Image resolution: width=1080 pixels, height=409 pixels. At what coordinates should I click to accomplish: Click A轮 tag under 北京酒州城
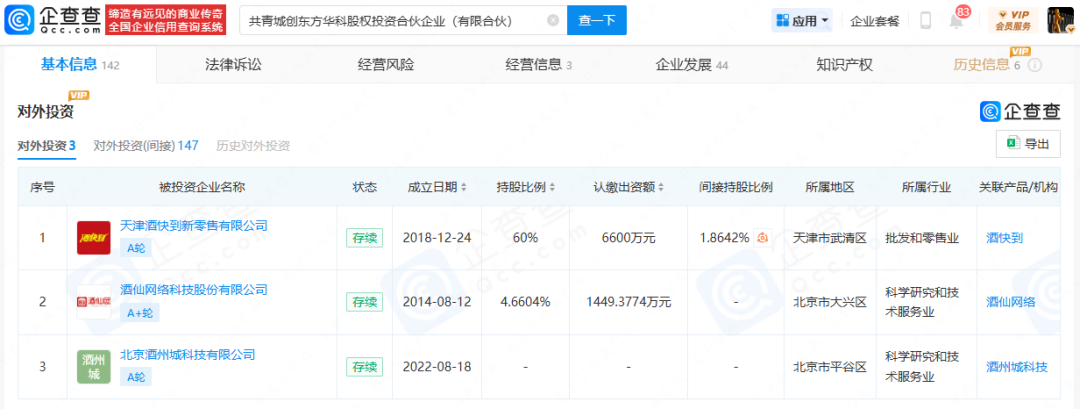[136, 377]
